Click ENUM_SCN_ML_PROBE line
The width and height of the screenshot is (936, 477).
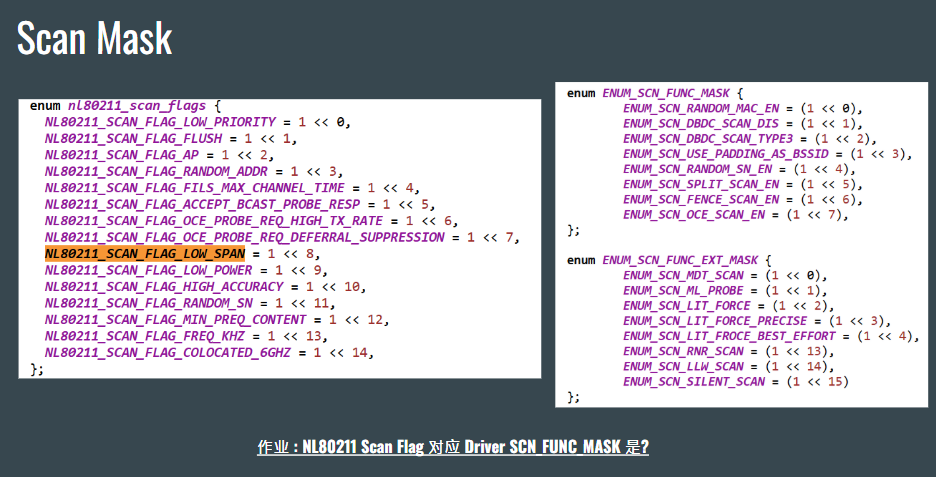(725, 291)
